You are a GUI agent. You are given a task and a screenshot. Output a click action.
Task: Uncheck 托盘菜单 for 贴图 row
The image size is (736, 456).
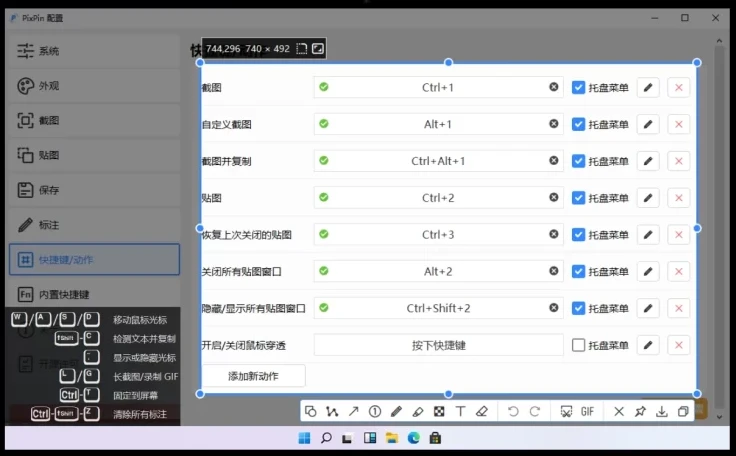pyautogui.click(x=578, y=198)
